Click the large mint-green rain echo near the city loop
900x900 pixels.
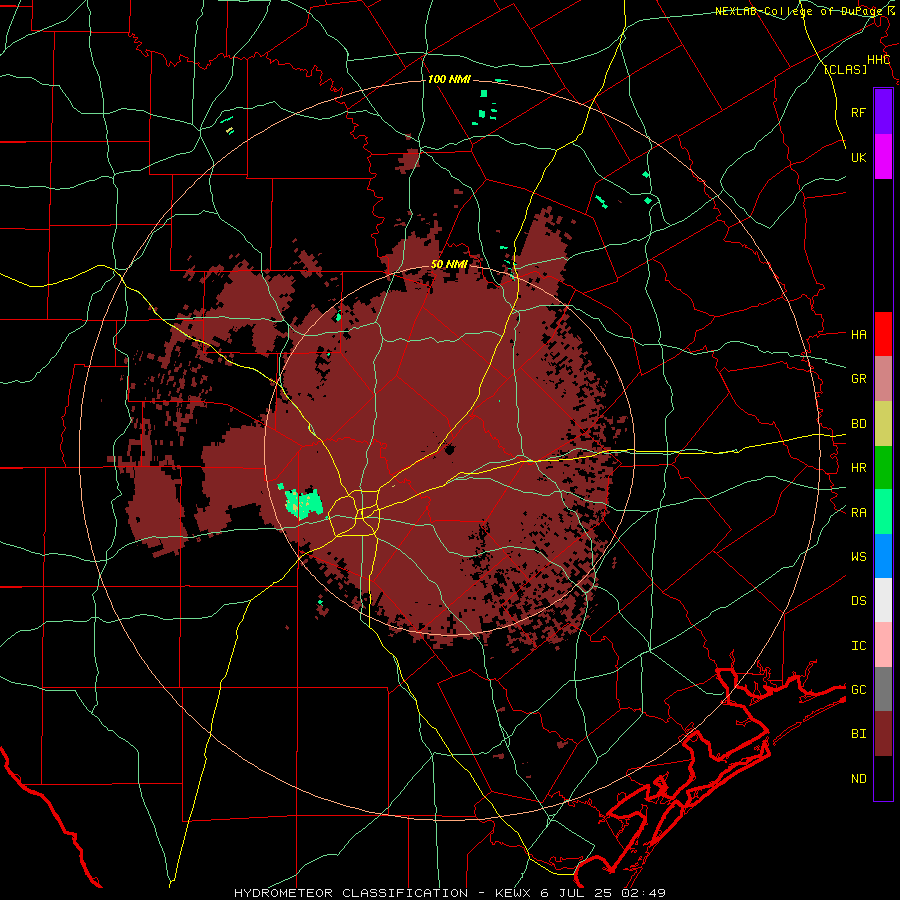304,504
